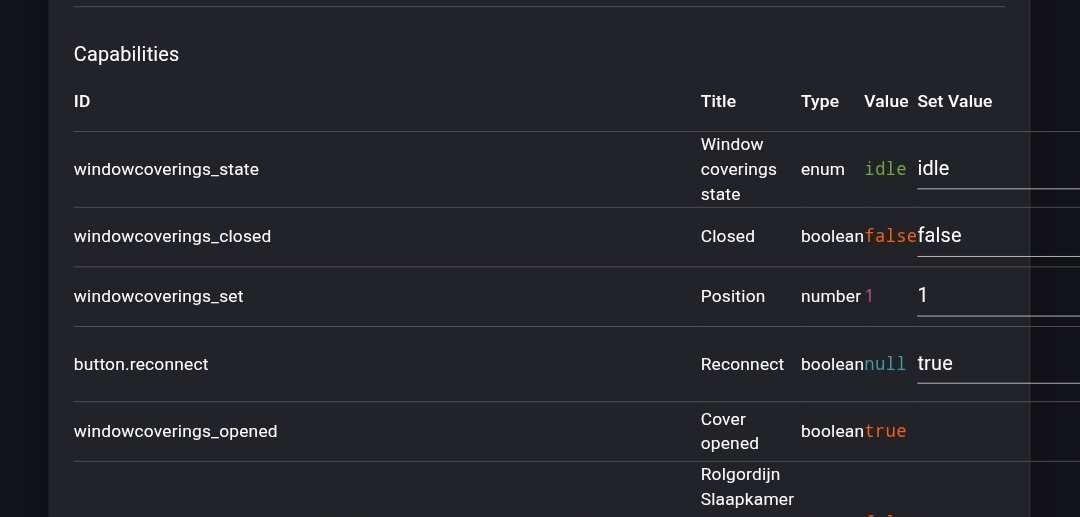Select the windowcoverings_closed capability ID
The image size is (1080, 517).
pos(172,236)
